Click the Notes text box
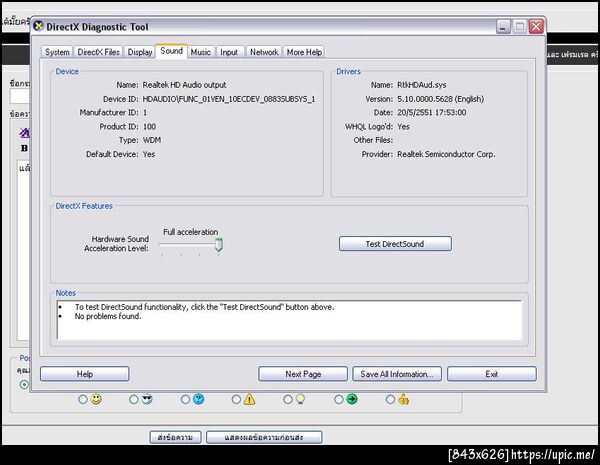 point(290,320)
